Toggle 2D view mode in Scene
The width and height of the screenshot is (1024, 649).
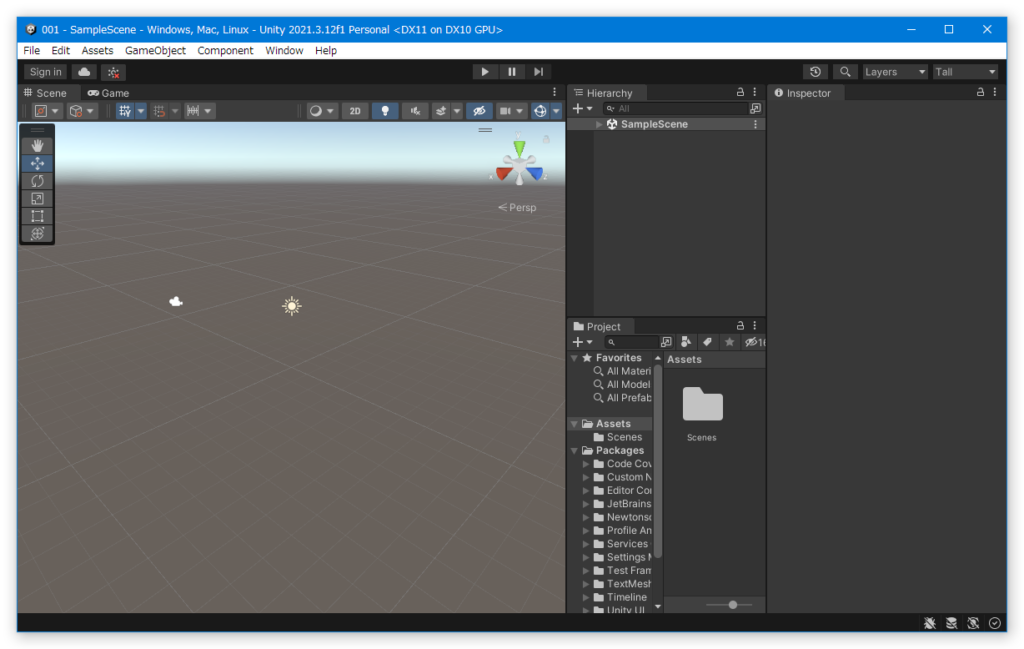pos(355,111)
